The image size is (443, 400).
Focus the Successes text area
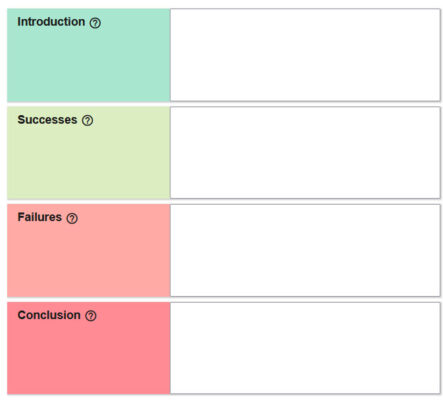(x=305, y=153)
